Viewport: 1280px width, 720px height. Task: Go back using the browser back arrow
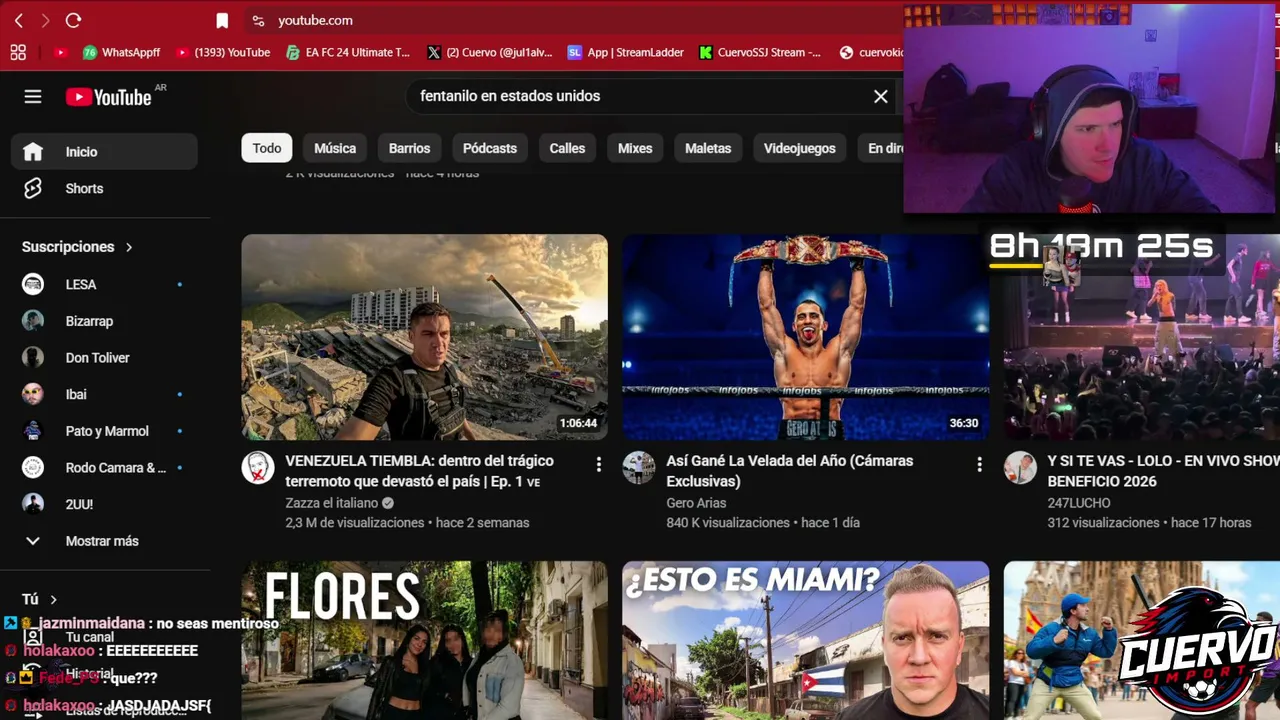point(18,20)
